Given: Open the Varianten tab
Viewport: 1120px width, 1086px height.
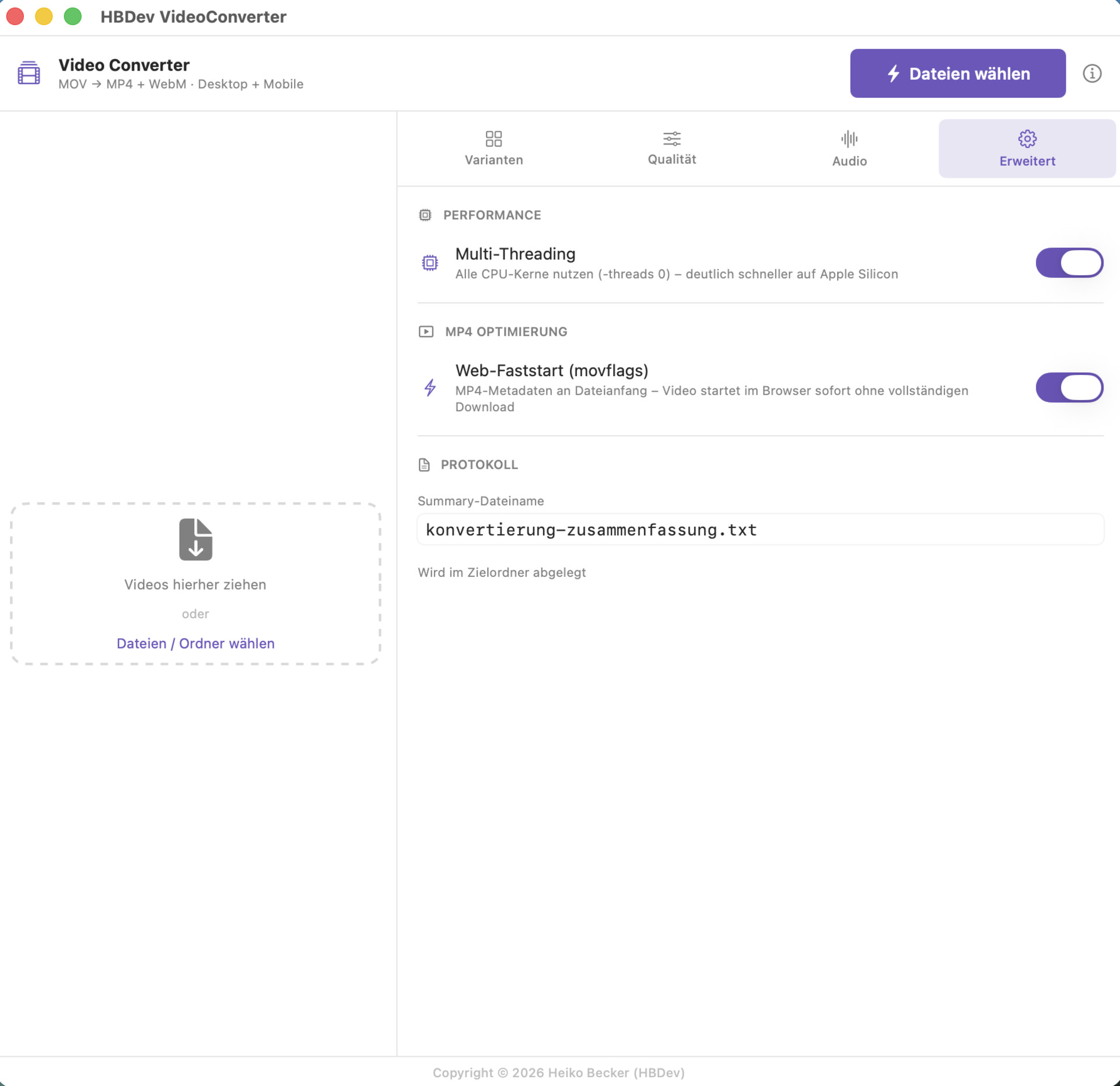Looking at the screenshot, I should 494,149.
